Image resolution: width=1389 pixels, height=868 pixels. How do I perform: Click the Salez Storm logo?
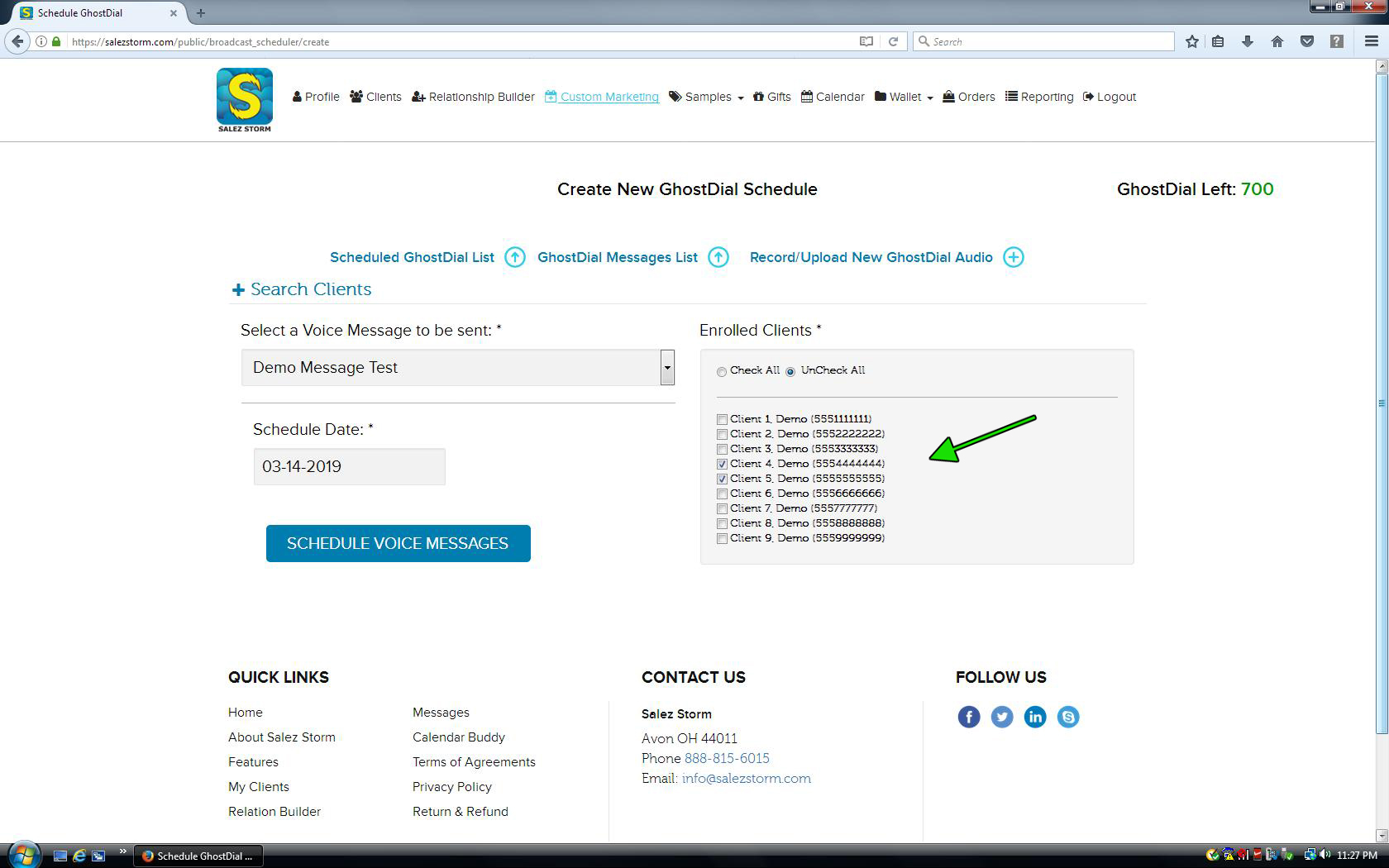tap(245, 99)
